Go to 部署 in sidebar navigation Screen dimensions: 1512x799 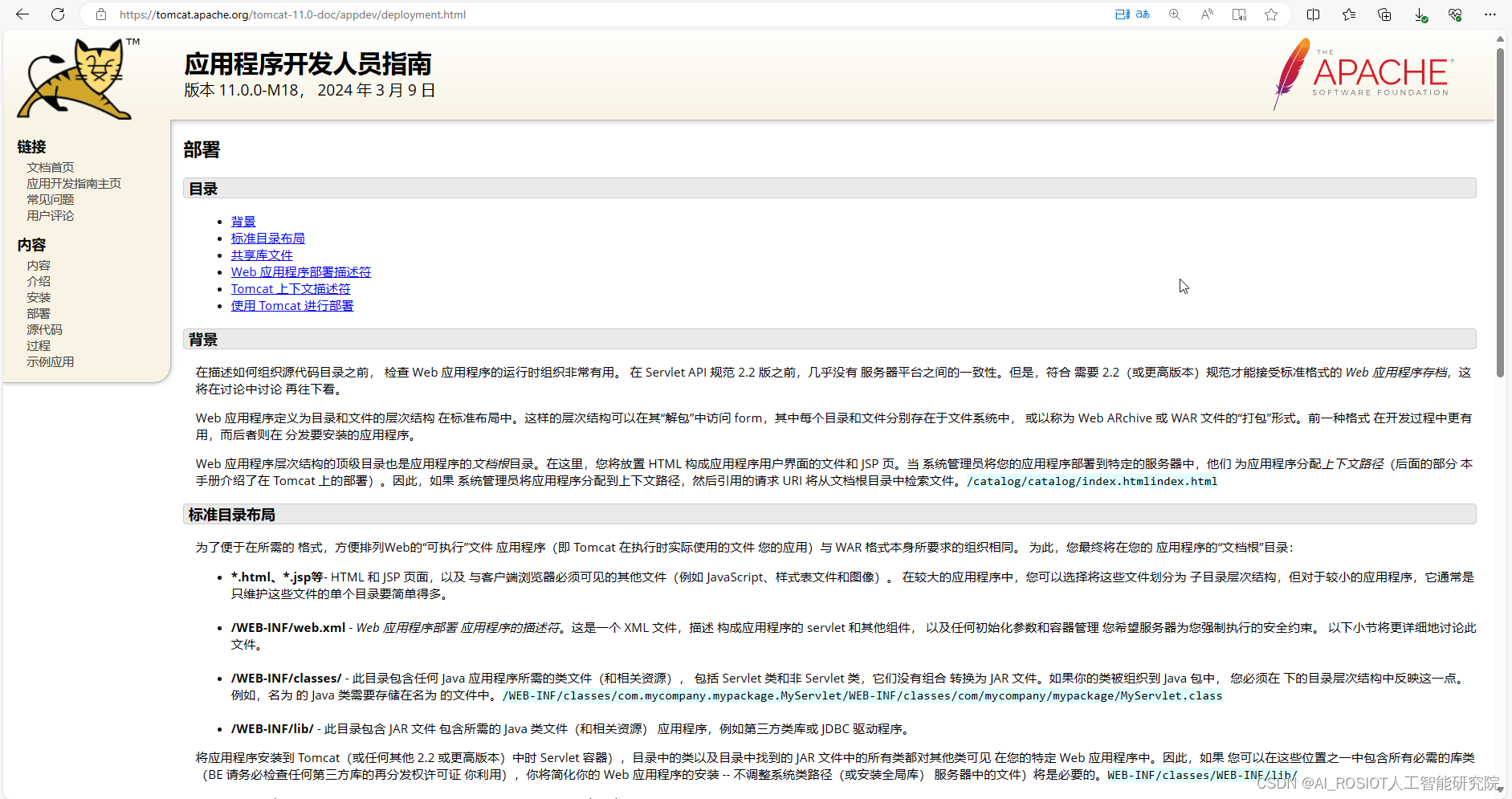[39, 313]
